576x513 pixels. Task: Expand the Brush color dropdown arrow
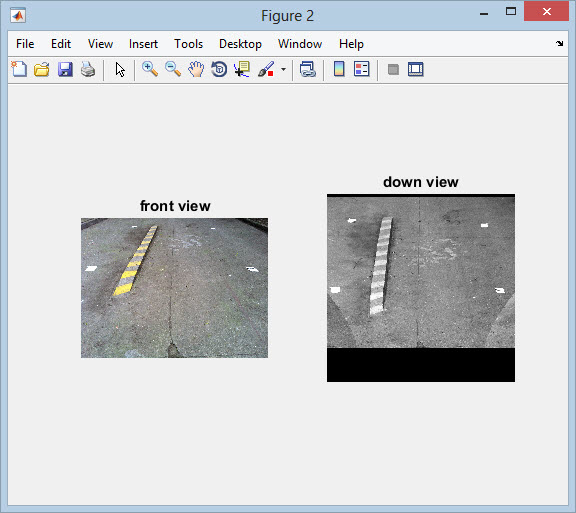click(283, 69)
